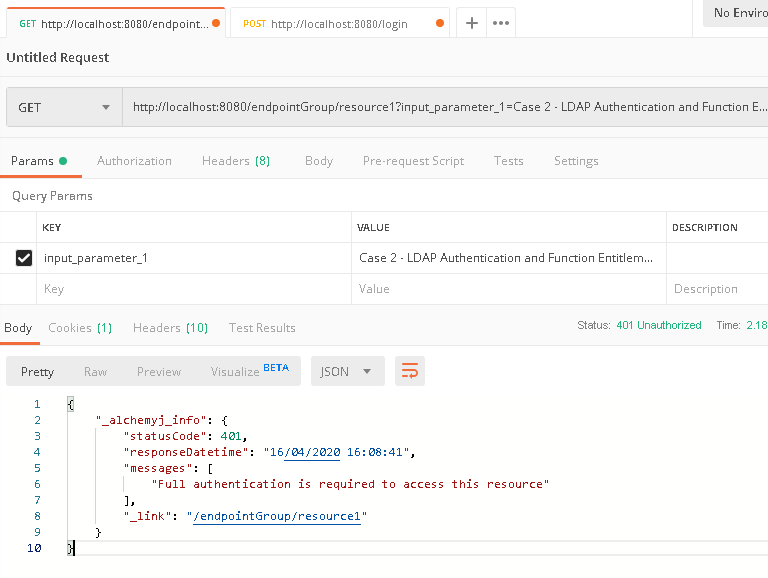Click unsaved orange dot on POST tab

(440, 24)
